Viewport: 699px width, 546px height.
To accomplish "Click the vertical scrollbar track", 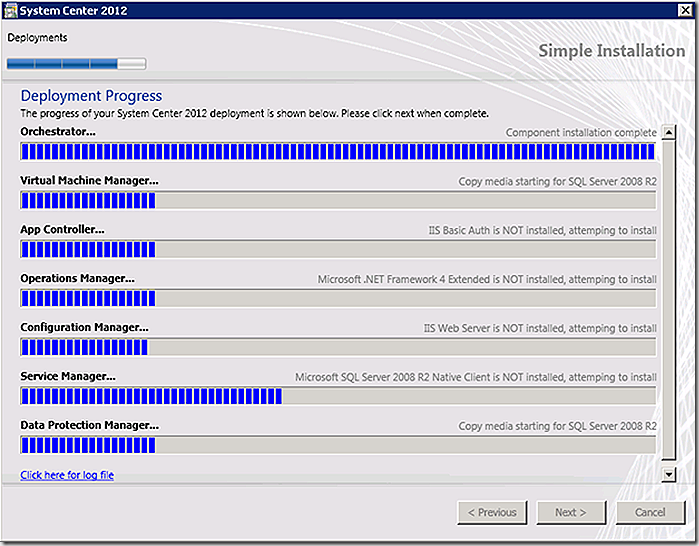I will coord(669,300).
